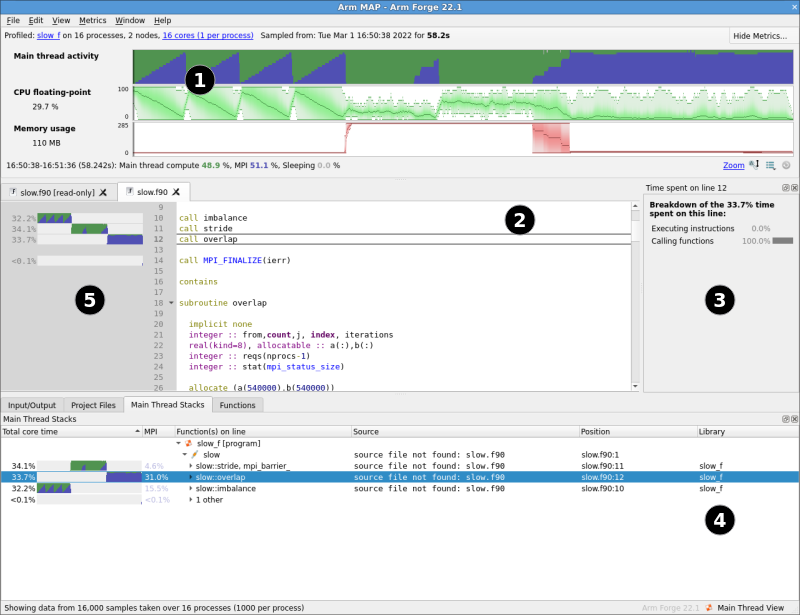Open the metrics list dropdown icon

tap(770, 165)
